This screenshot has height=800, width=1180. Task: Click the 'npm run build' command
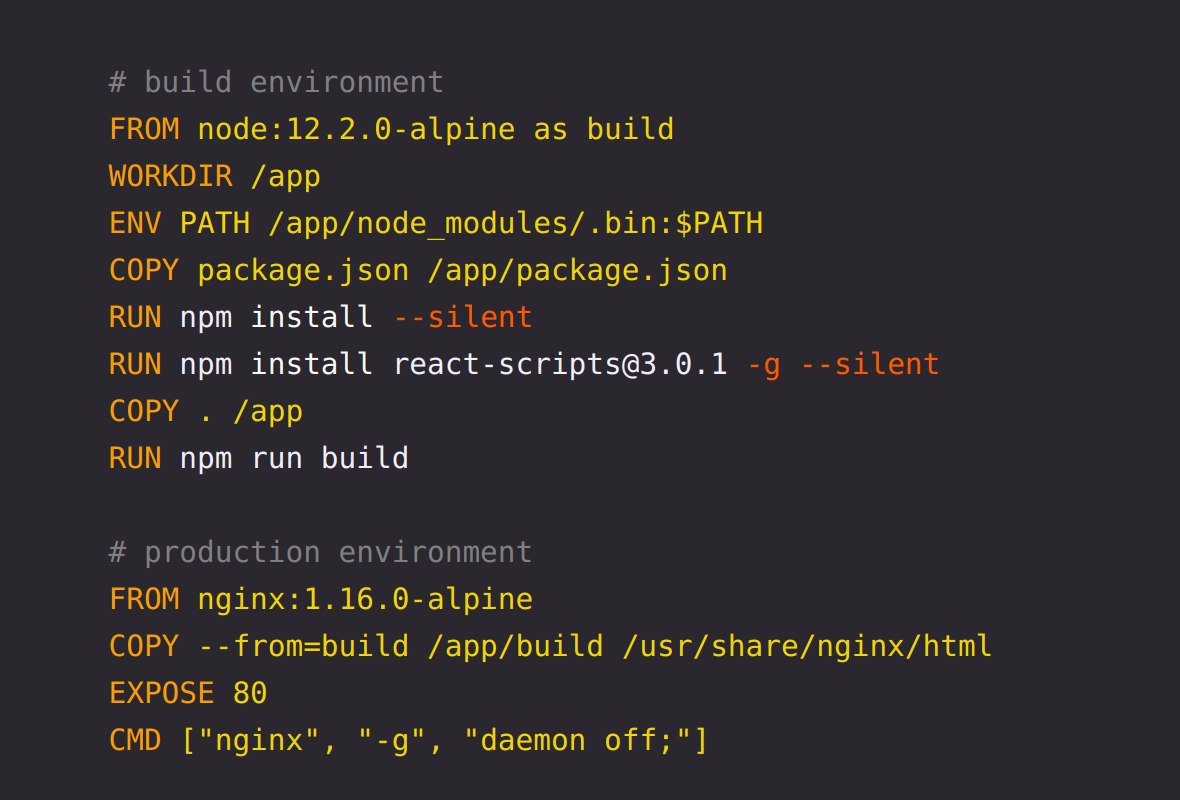[x=294, y=458]
